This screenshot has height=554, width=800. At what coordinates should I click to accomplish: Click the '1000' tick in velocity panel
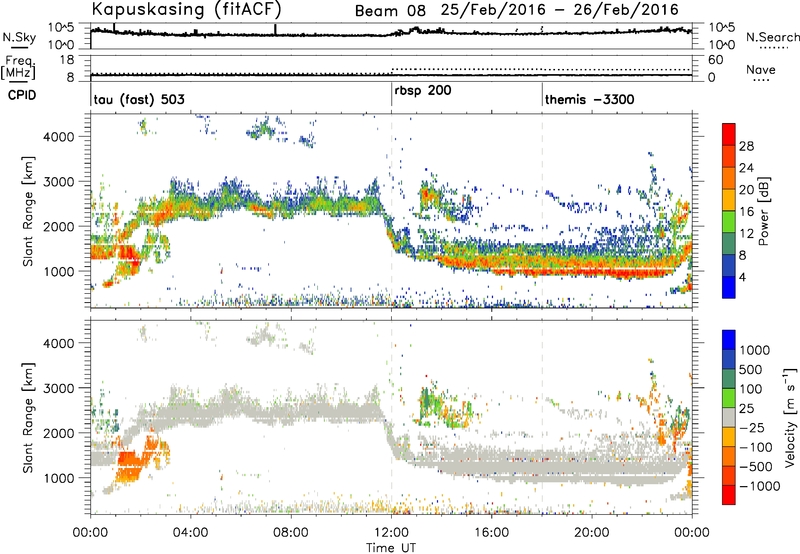(59, 477)
